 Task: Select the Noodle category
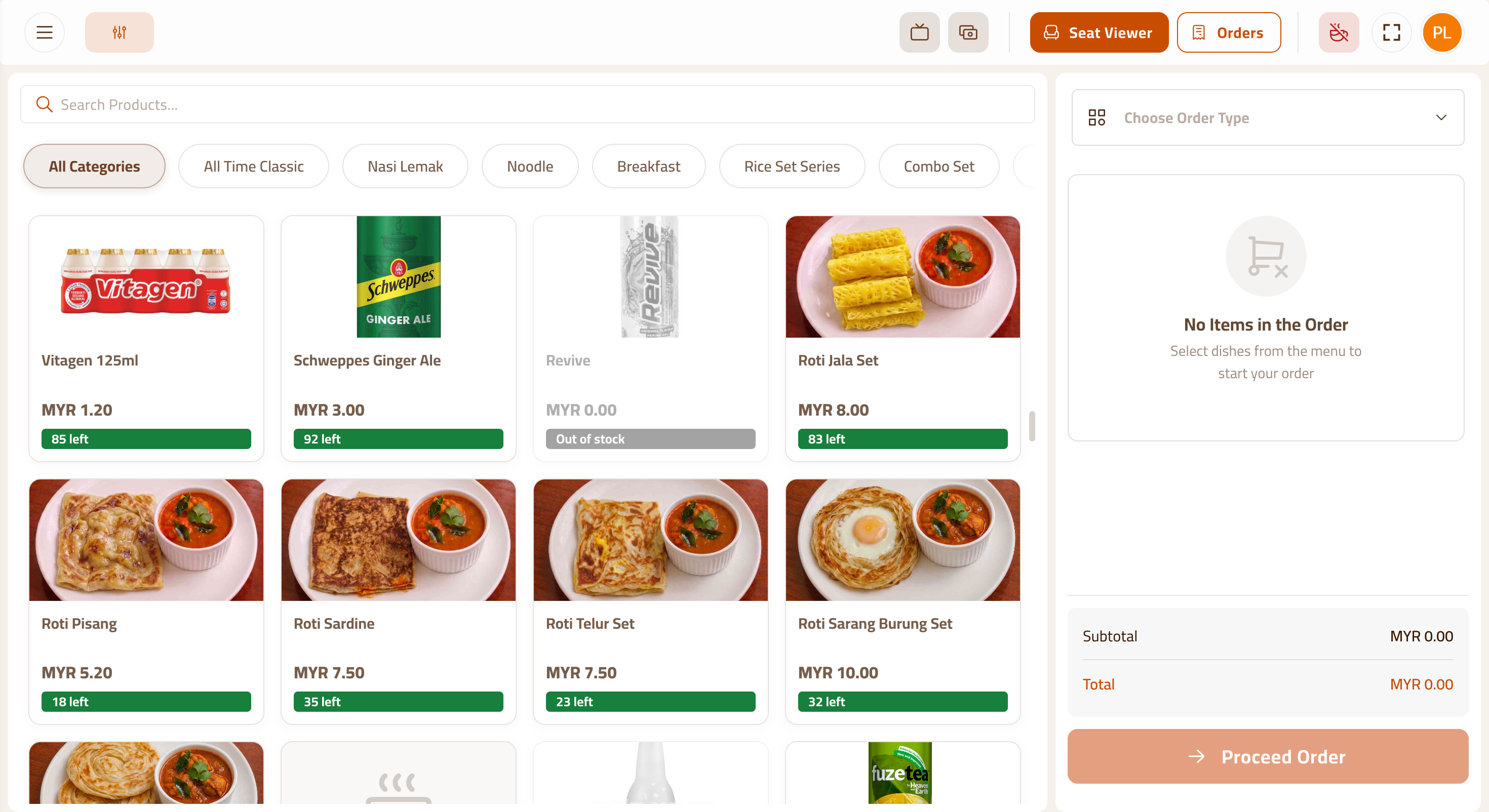tap(529, 166)
